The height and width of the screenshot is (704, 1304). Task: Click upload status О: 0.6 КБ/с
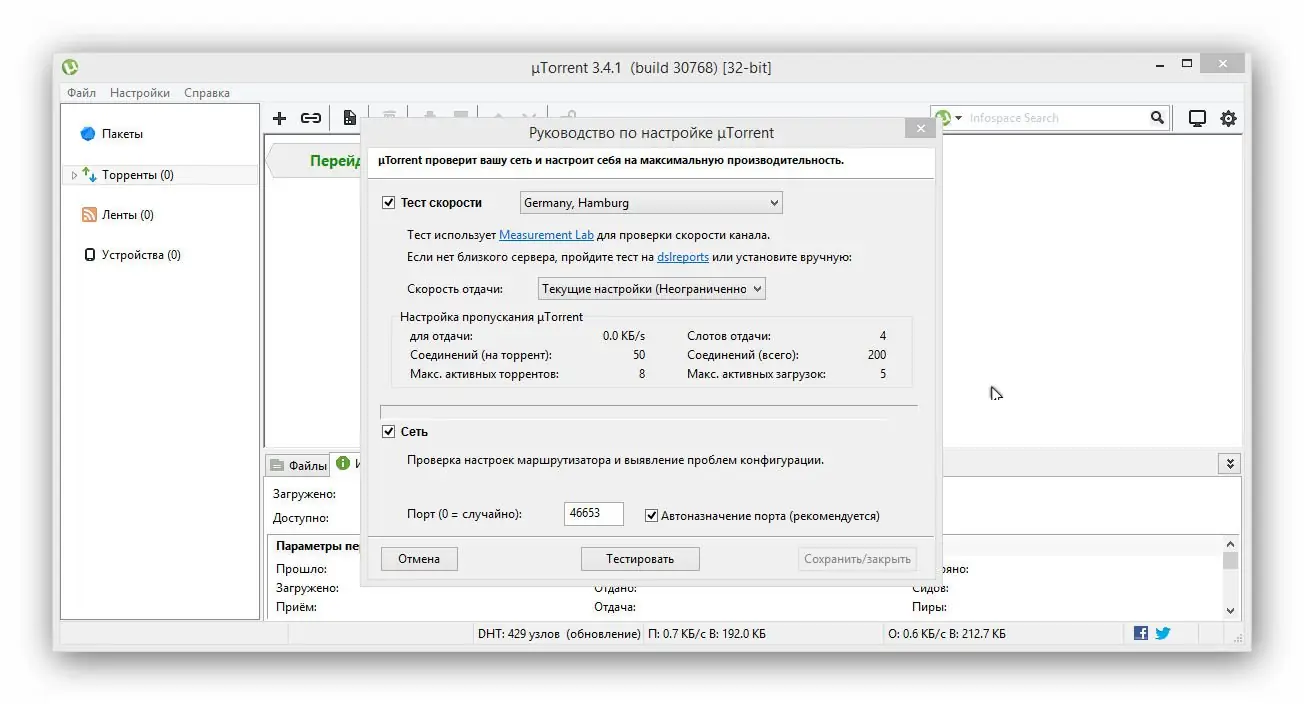point(947,634)
